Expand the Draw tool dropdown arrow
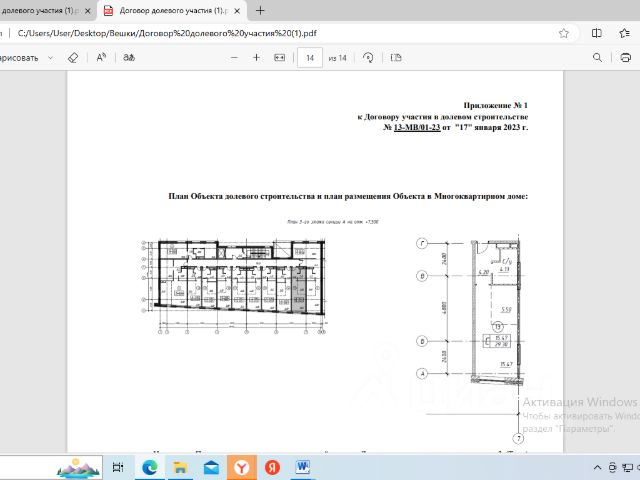 [51, 58]
